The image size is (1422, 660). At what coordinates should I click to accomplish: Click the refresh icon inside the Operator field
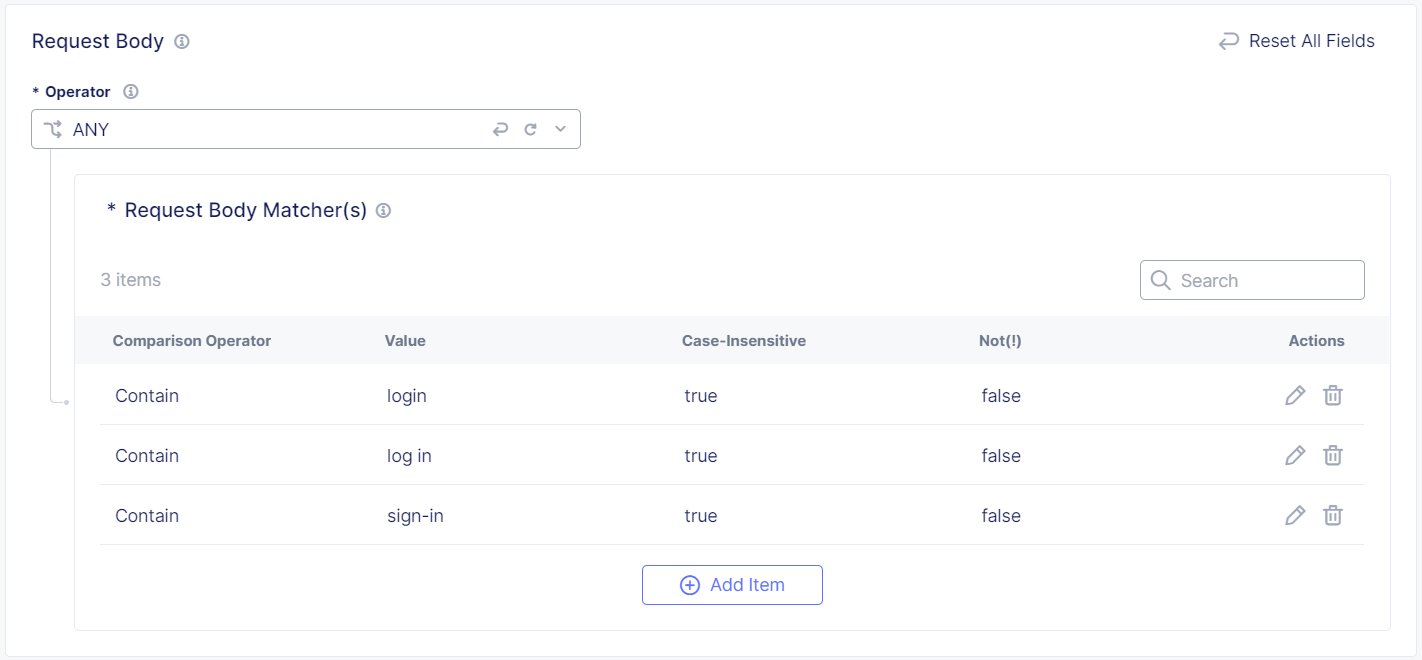pyautogui.click(x=530, y=129)
